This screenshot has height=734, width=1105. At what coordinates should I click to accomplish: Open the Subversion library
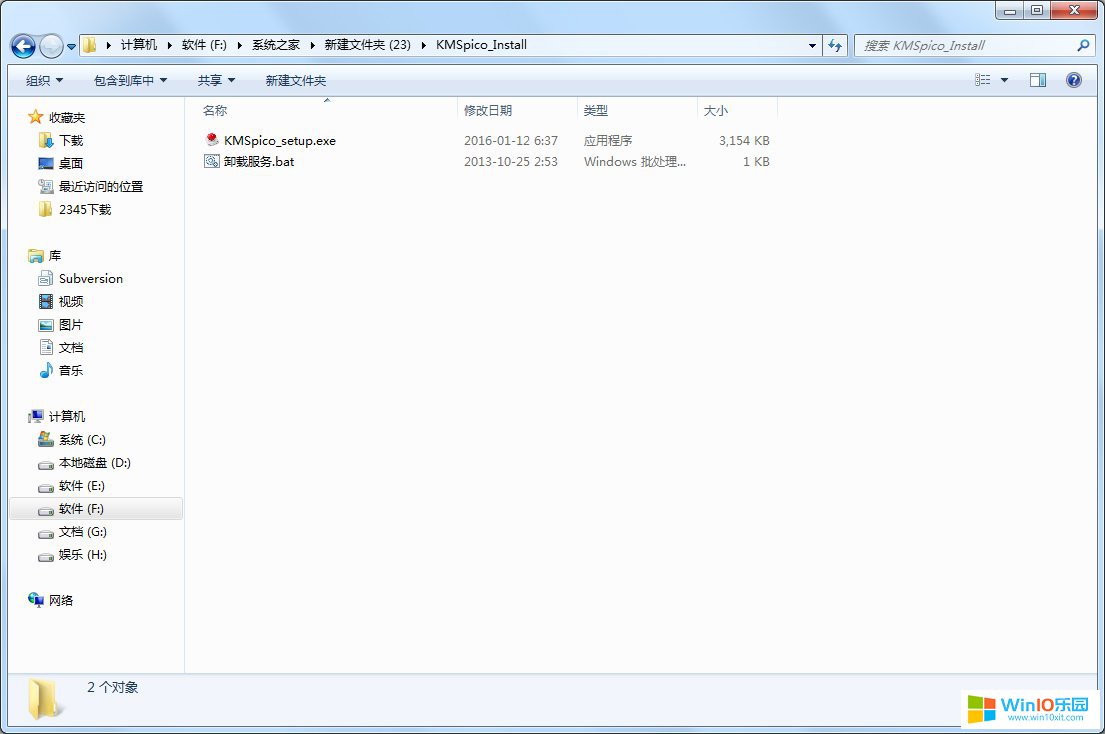(x=90, y=278)
